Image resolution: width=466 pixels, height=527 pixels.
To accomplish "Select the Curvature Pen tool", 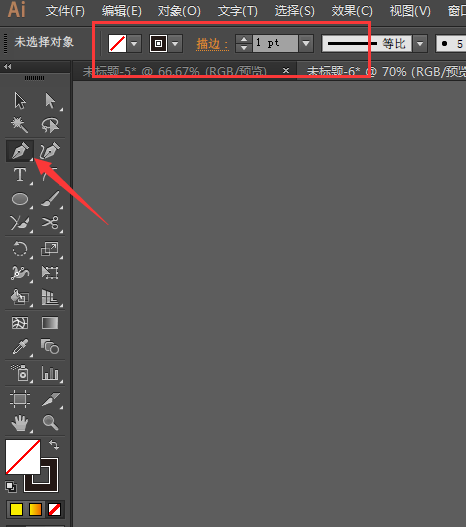I will click(x=50, y=150).
